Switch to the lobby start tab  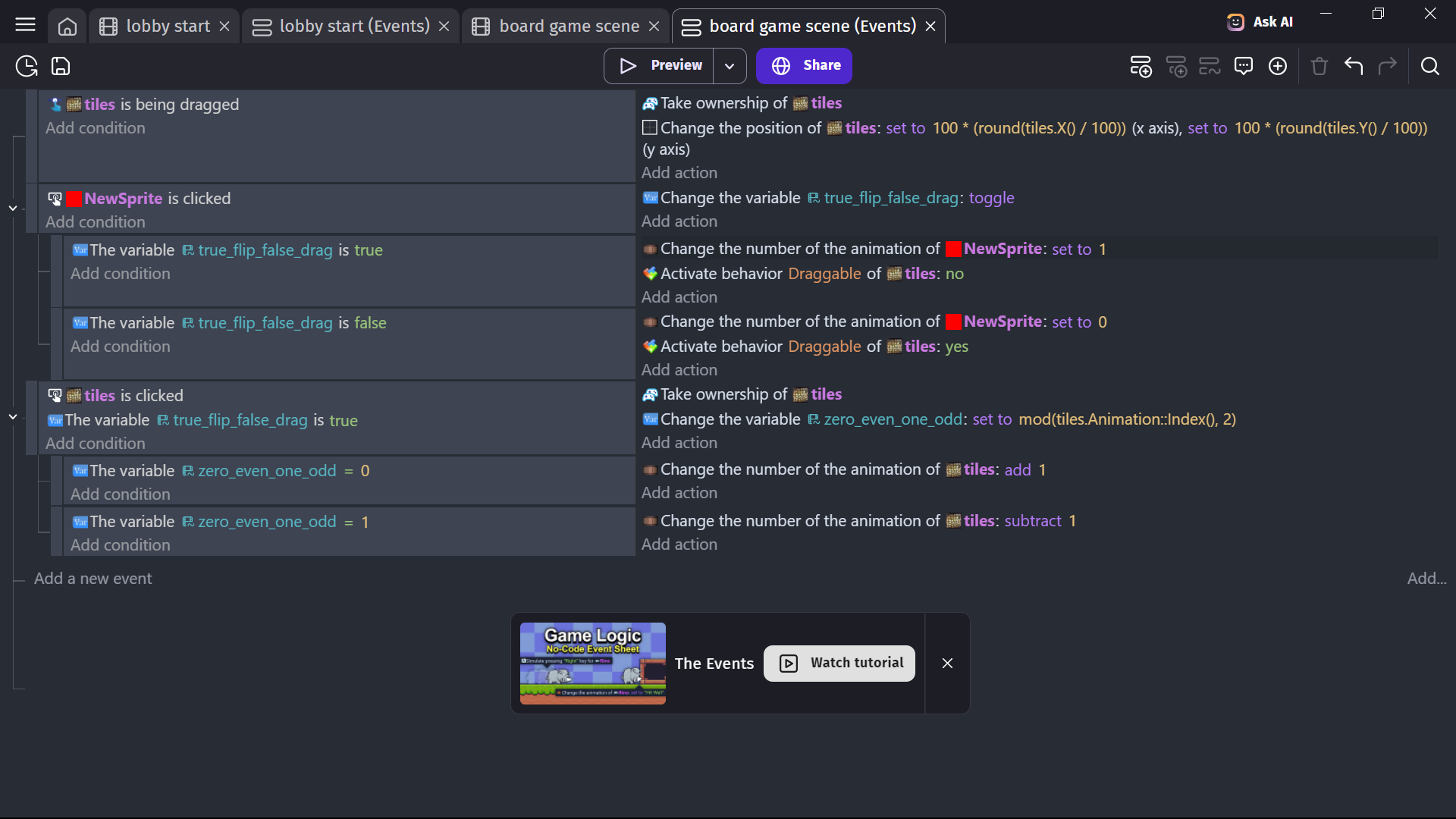click(x=167, y=27)
